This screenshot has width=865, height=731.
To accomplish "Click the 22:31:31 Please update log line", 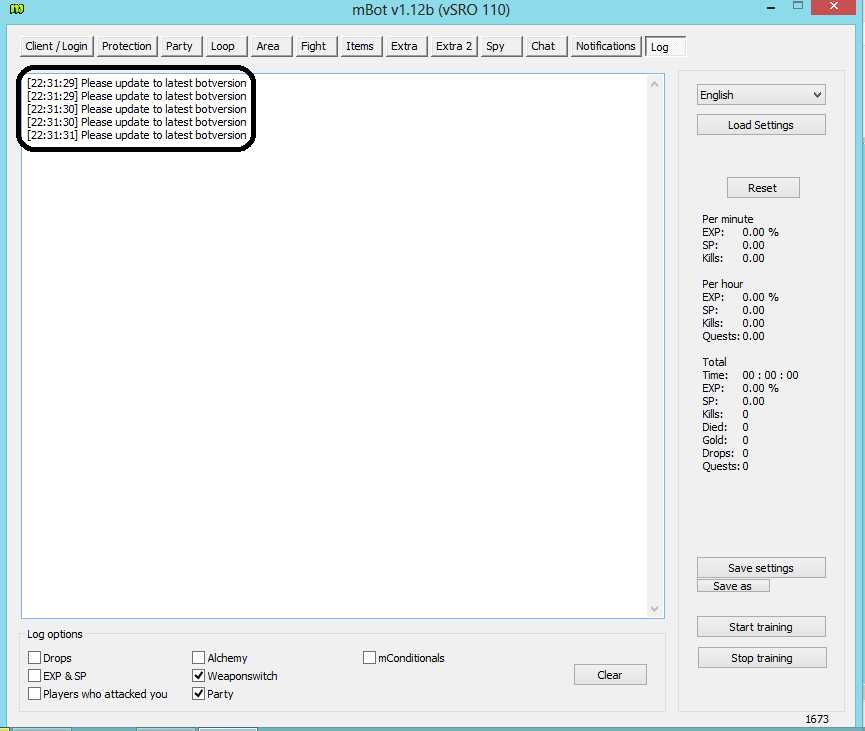I will point(137,135).
